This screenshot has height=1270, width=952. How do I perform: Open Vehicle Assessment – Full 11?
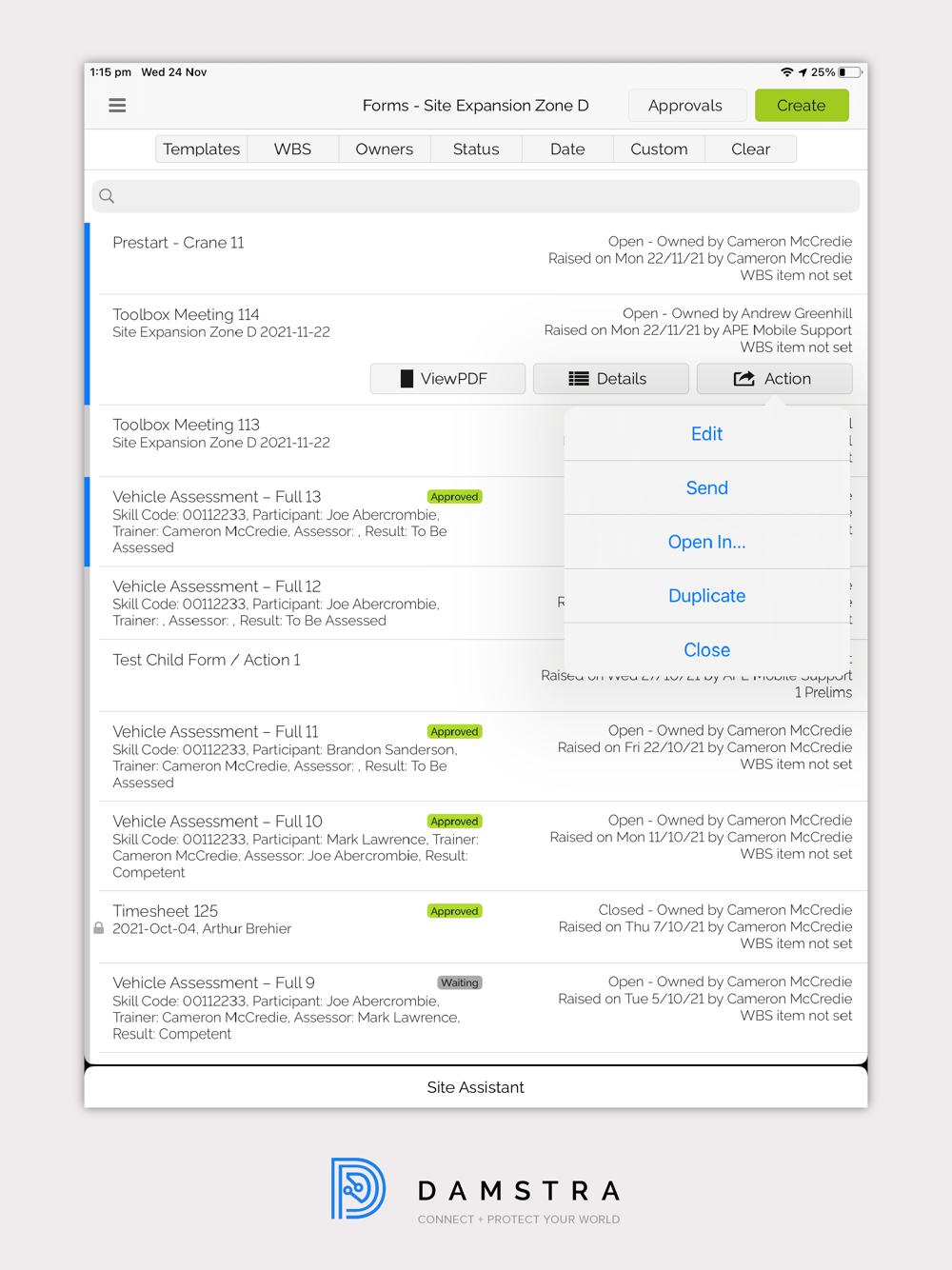[476, 756]
